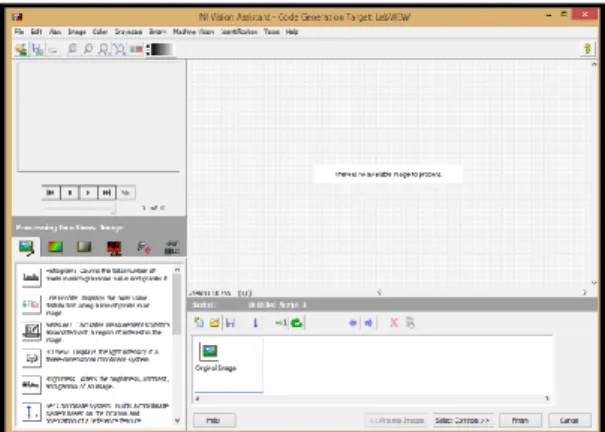This screenshot has height=432, width=605.
Task: Click the yellow context help icon at top right
Action: click(588, 49)
